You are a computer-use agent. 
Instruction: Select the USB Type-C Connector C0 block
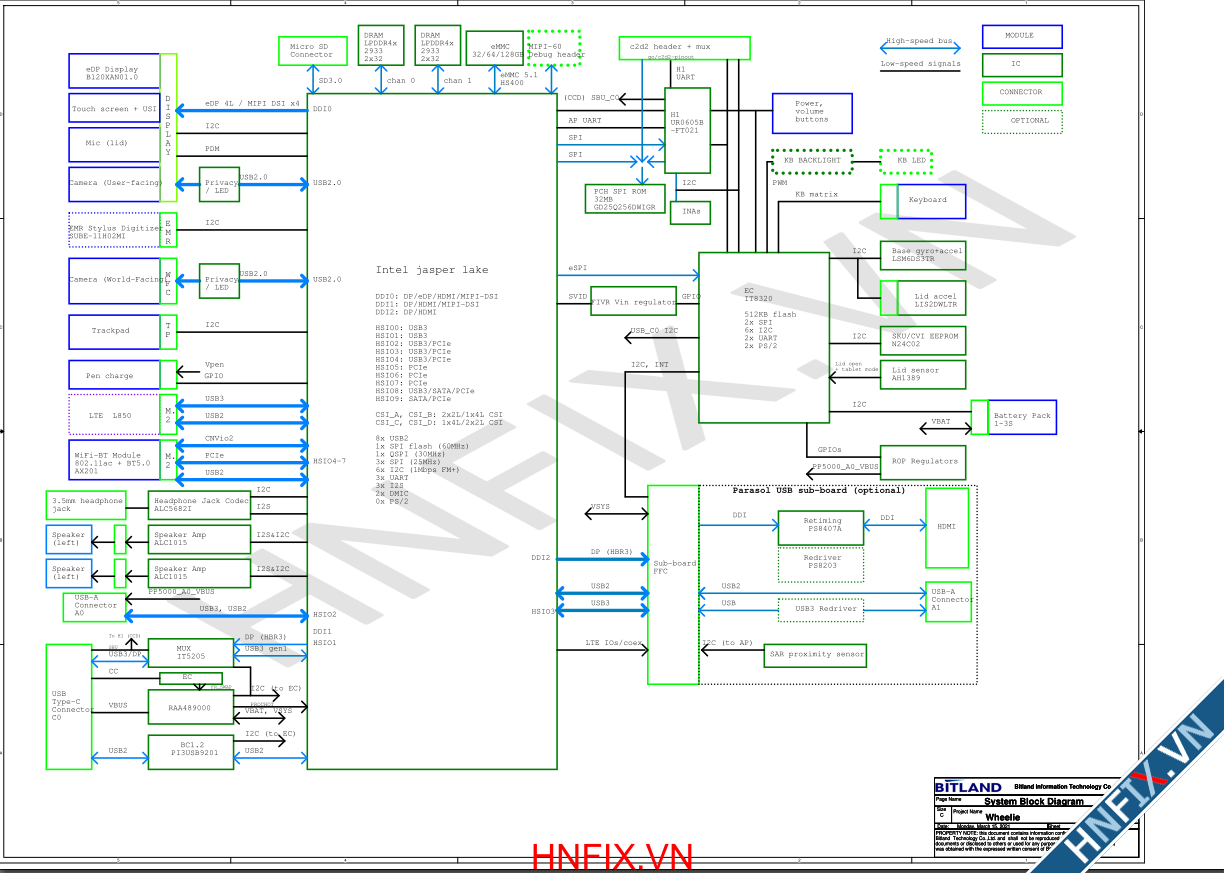69,706
